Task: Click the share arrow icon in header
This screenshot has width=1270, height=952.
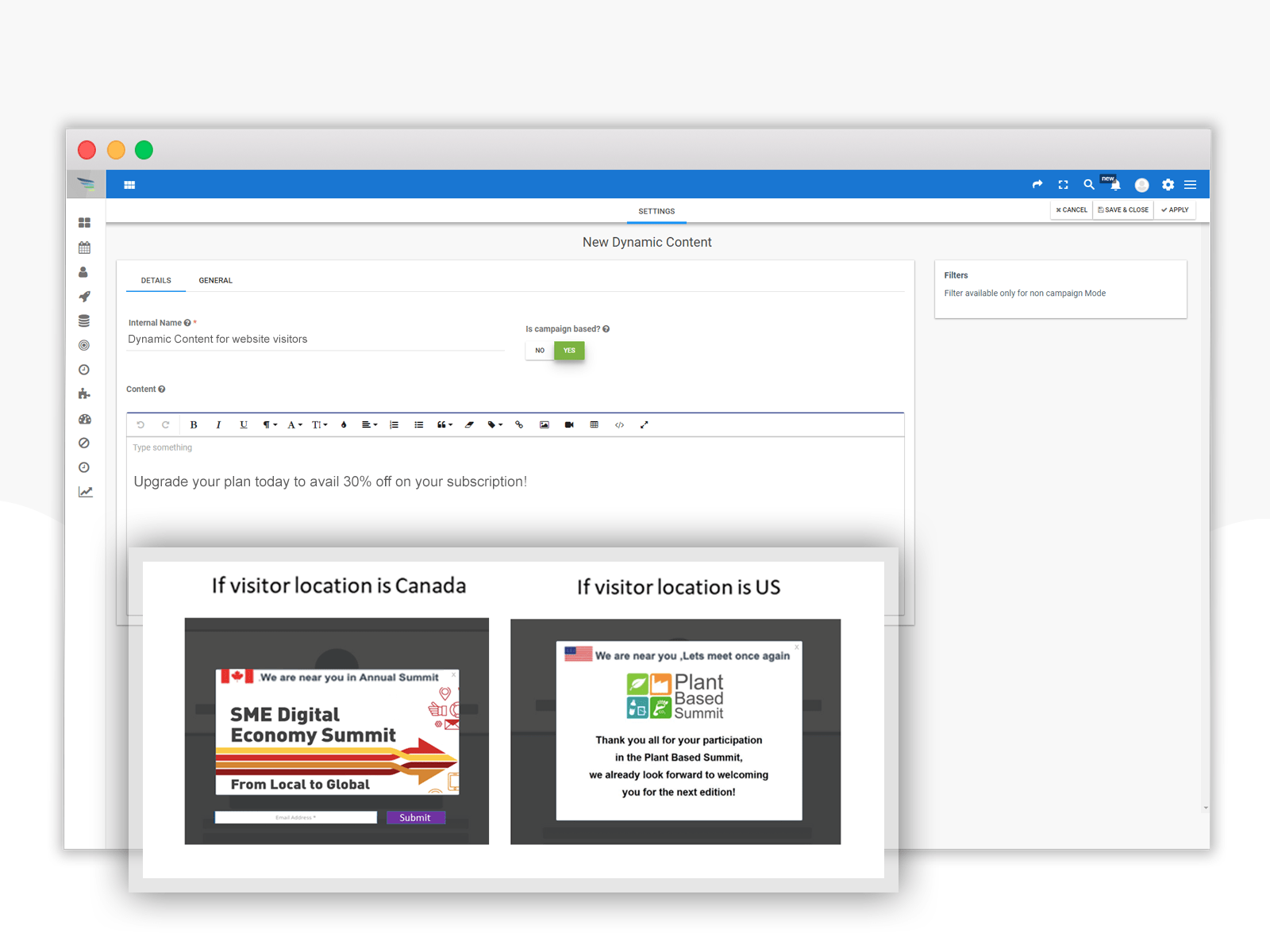Action: click(1037, 185)
